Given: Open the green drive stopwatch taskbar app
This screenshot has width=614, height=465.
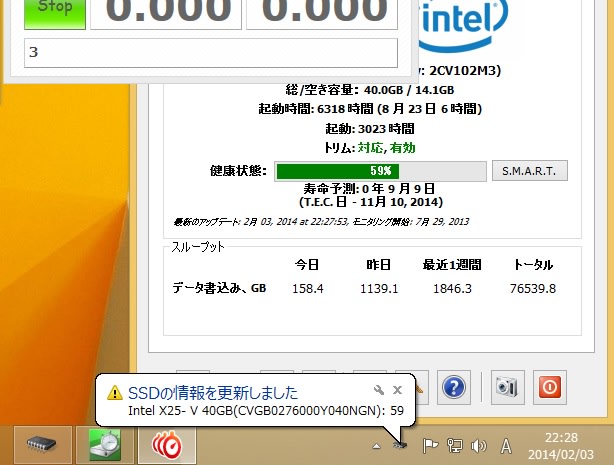Looking at the screenshot, I should coord(105,445).
